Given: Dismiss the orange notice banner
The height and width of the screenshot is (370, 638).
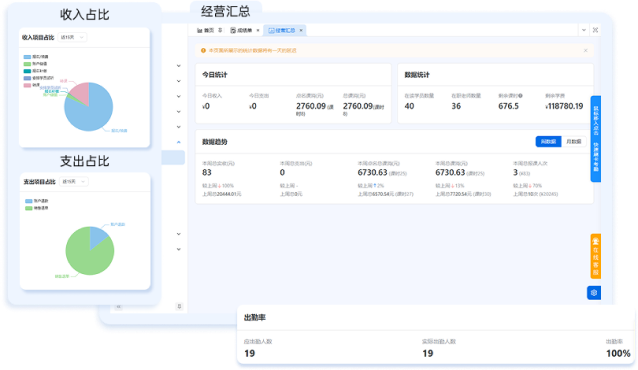Looking at the screenshot, I should tap(586, 50).
